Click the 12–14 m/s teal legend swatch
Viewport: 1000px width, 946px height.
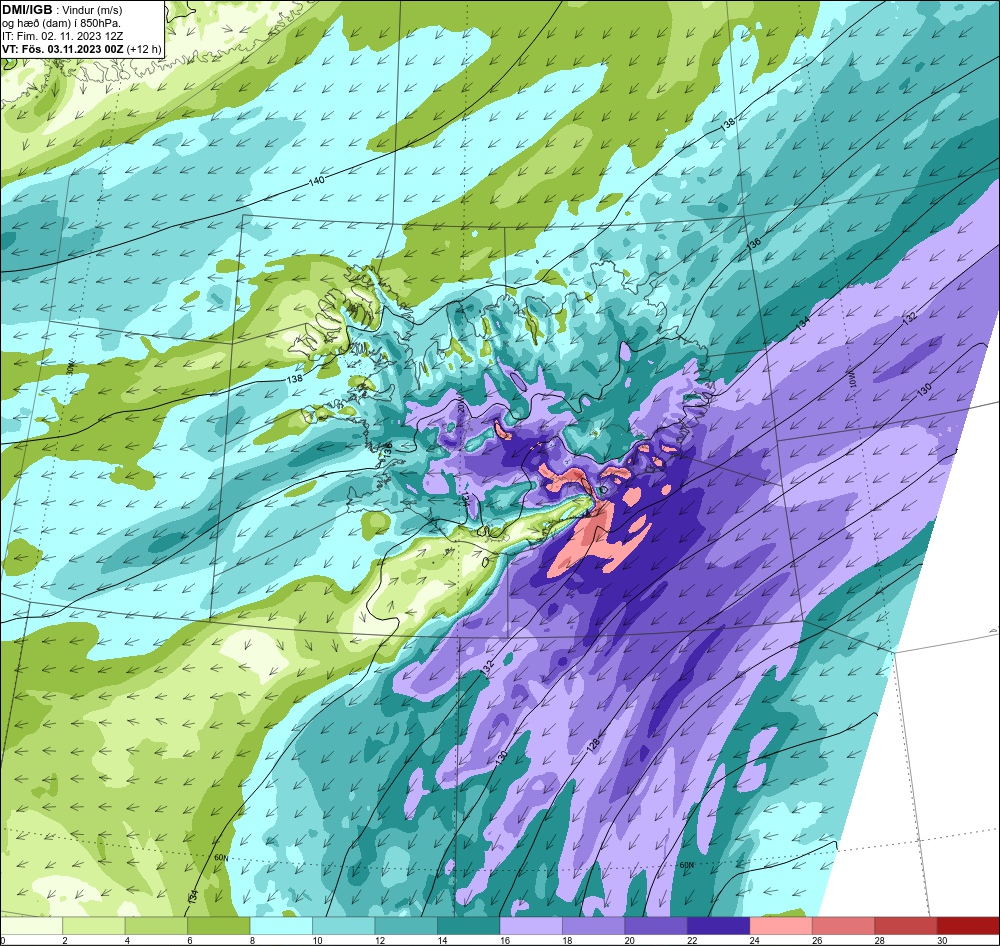click(x=406, y=925)
